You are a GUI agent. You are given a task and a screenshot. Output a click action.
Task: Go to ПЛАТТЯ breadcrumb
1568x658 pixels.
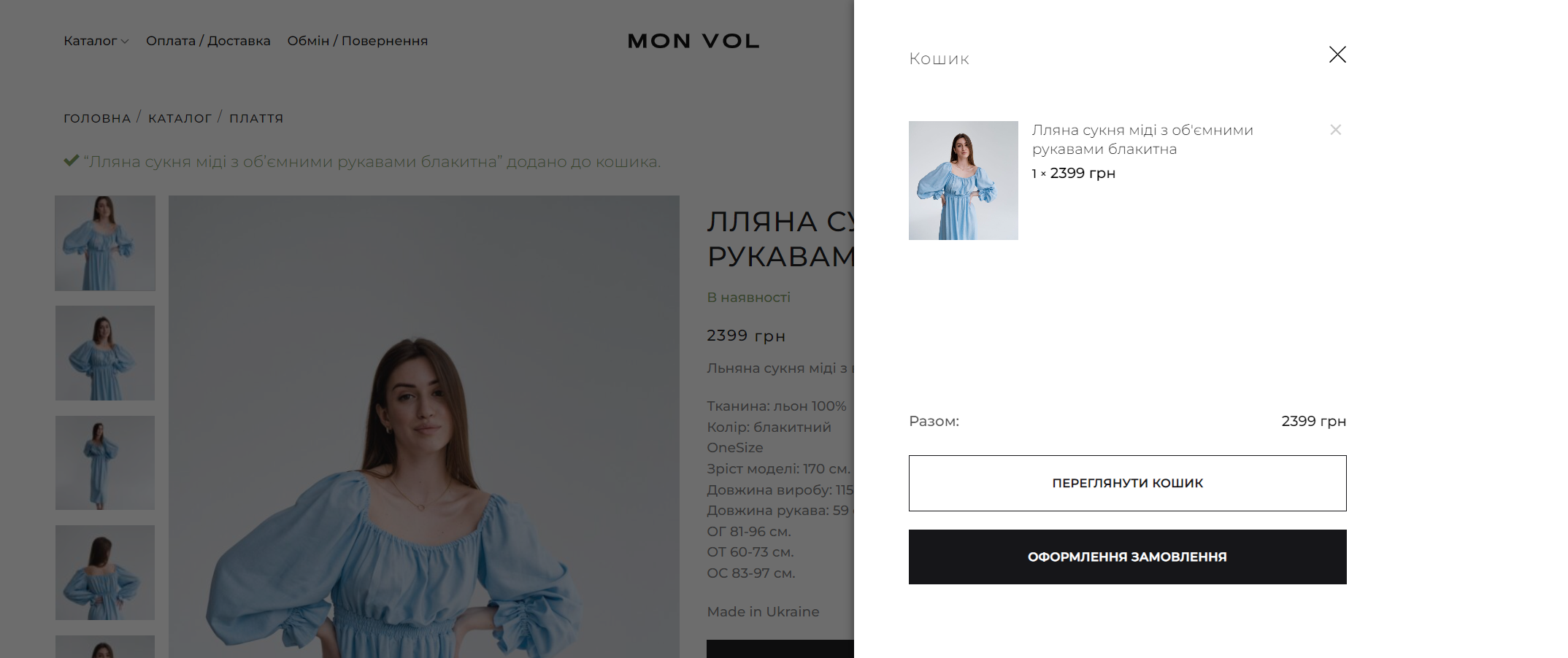pyautogui.click(x=256, y=118)
